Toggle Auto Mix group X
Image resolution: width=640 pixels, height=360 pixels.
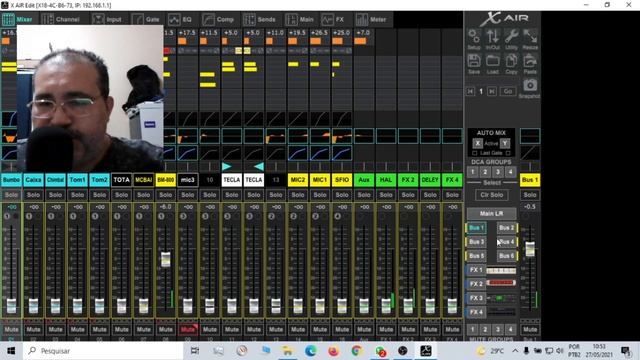477,143
